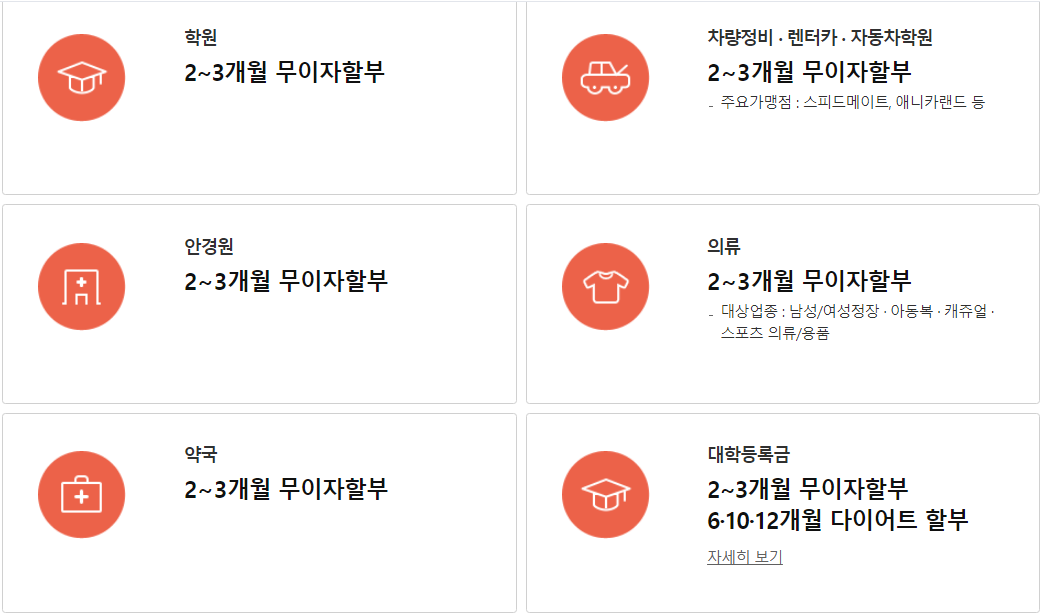Screen dimensions: 1040x613
Task: Click the medical bag icon for 약국
Action: [x=82, y=493]
